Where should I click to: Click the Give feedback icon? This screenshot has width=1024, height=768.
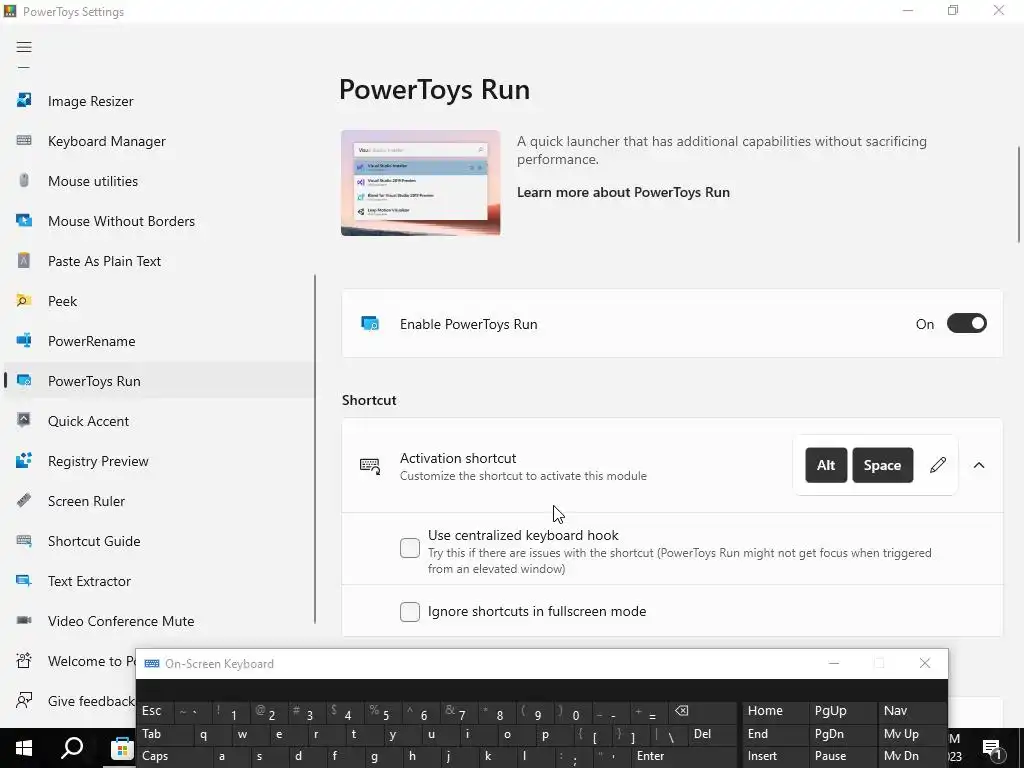[x=24, y=701]
